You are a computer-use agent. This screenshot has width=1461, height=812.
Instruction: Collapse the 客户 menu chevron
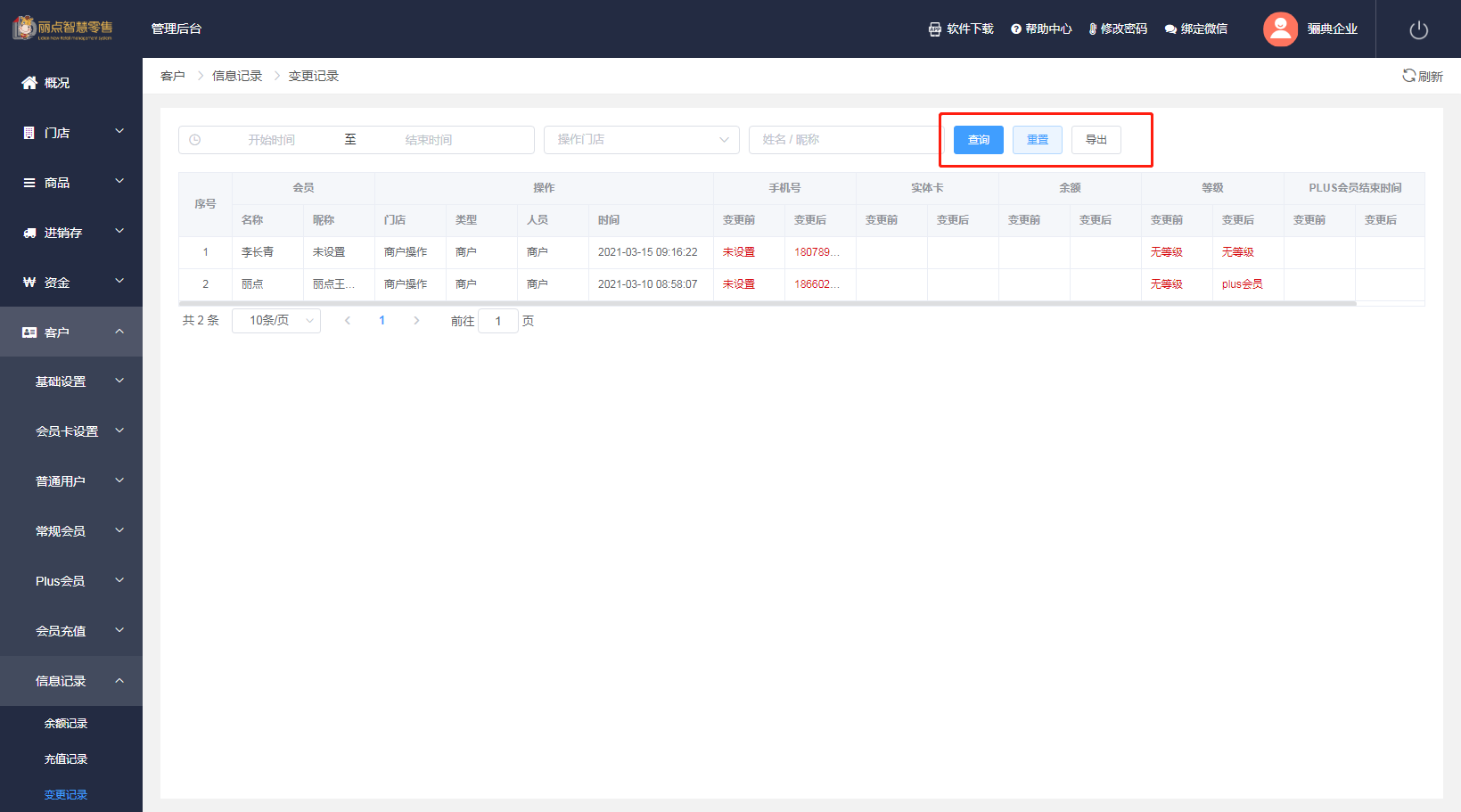(x=119, y=332)
